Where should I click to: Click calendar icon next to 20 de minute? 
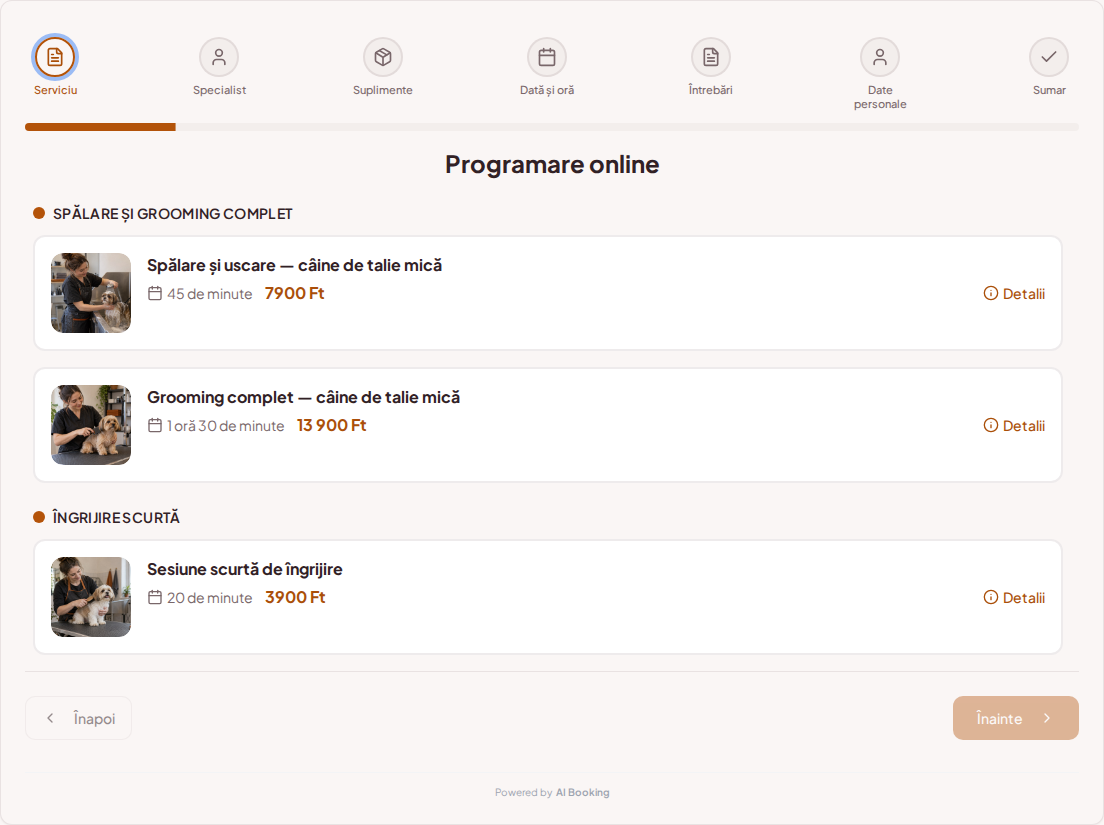pos(155,598)
